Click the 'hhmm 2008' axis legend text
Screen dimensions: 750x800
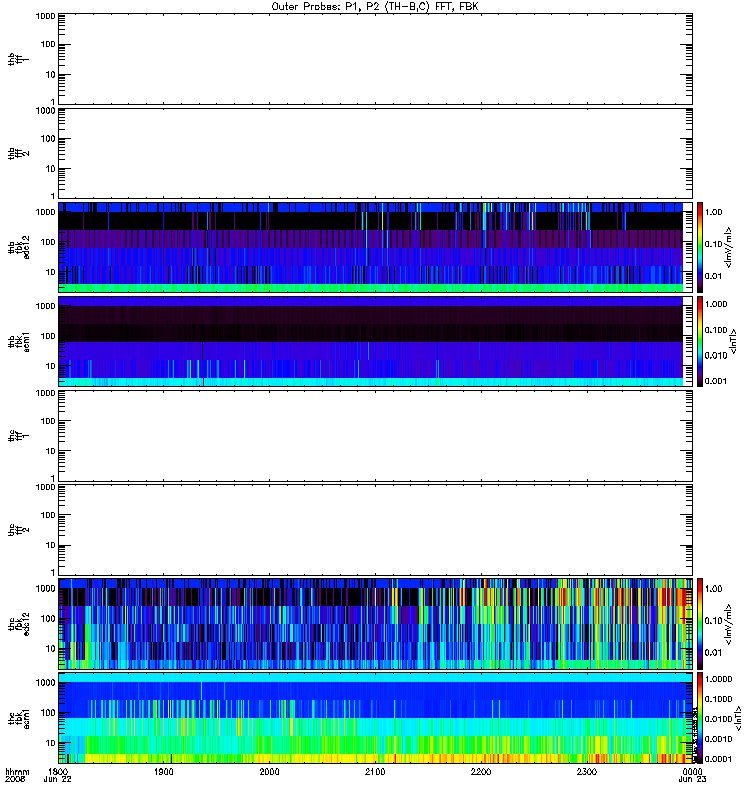17,776
